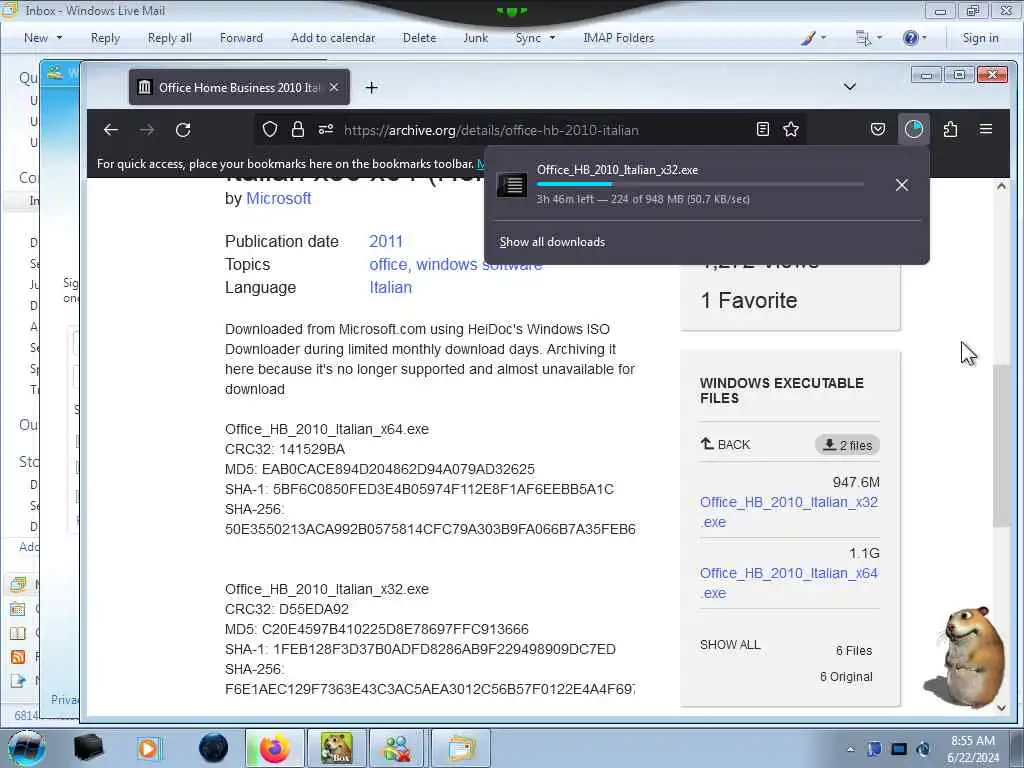Open the media player taskbar icon
Viewport: 1024px width, 768px height.
[x=150, y=748]
